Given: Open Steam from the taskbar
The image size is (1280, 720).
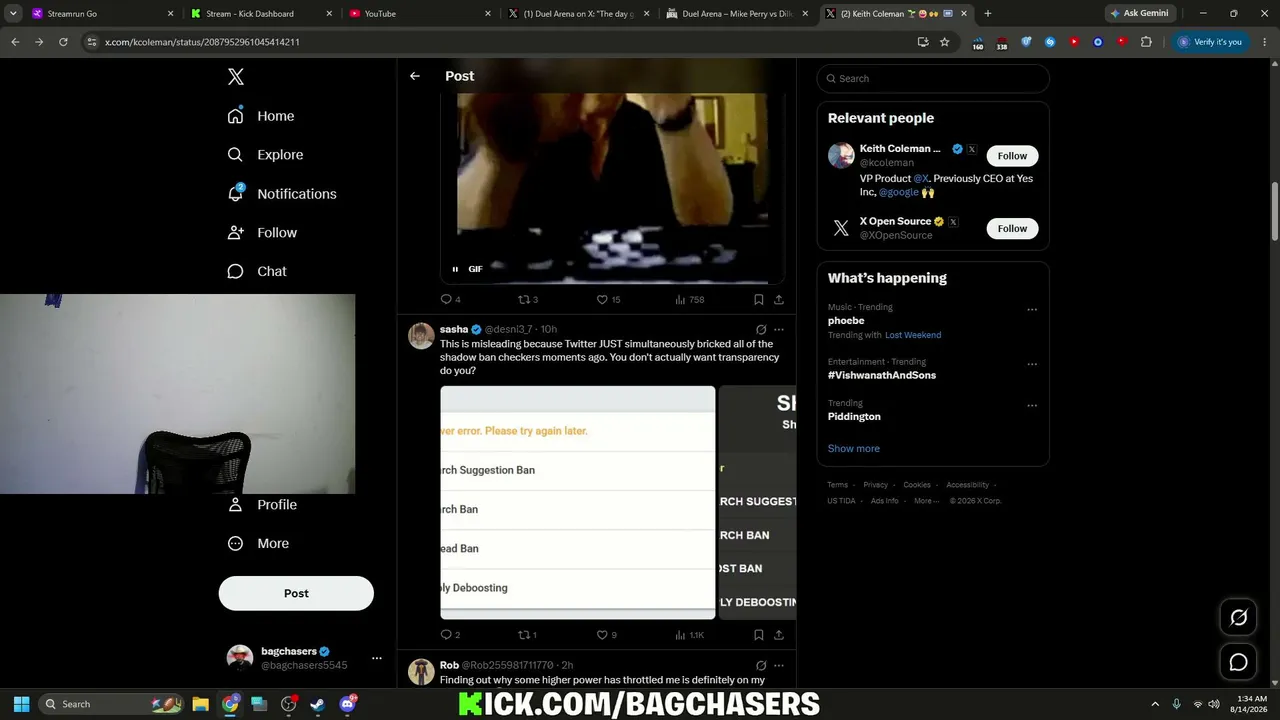Looking at the screenshot, I should pos(318,704).
